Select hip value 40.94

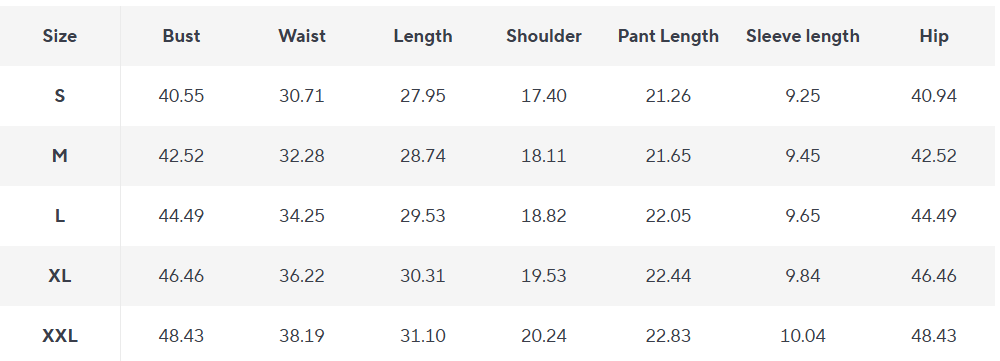pyautogui.click(x=934, y=96)
